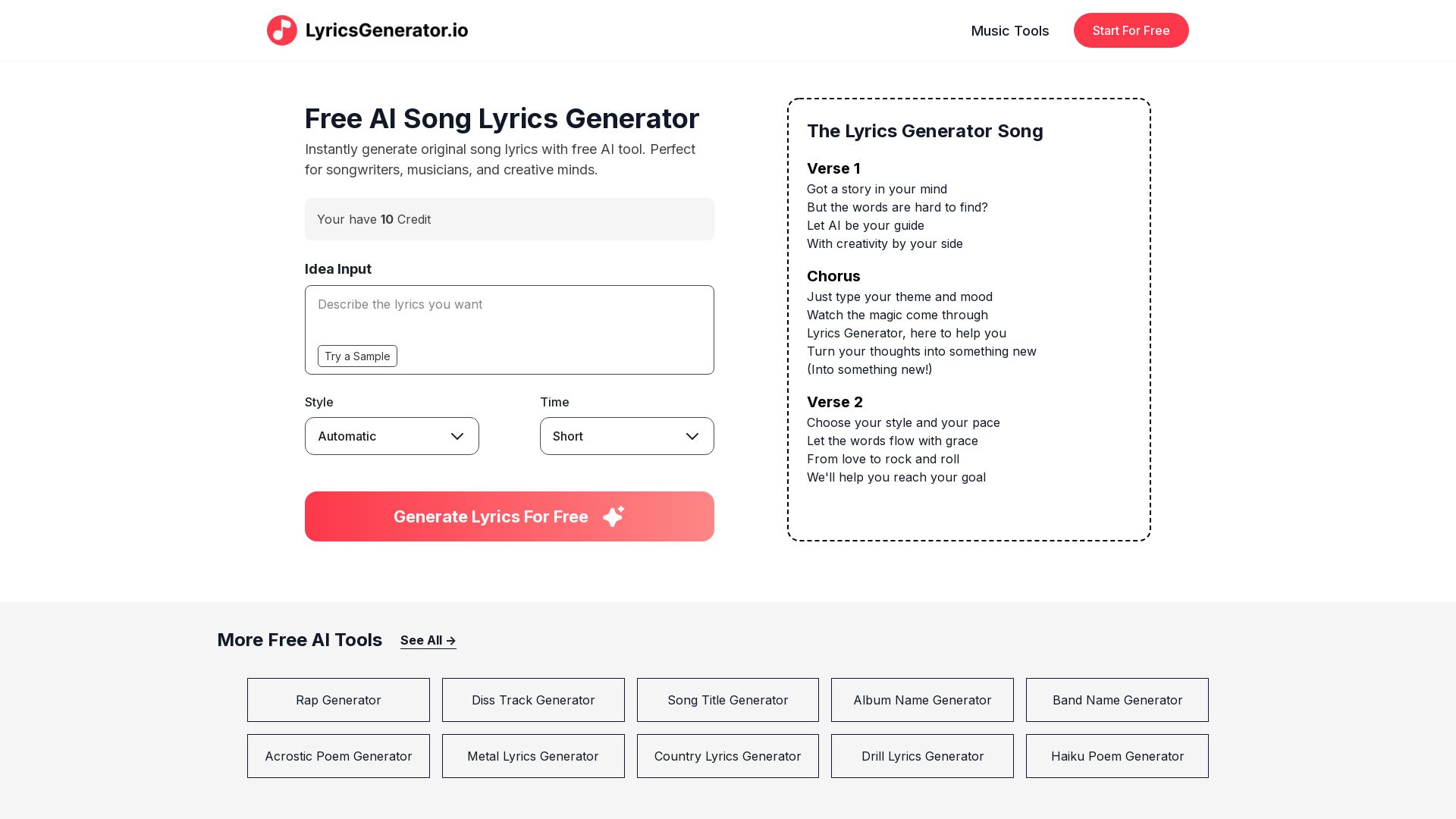Open the Acrostic Poem Generator
This screenshot has width=1456, height=819.
click(338, 756)
